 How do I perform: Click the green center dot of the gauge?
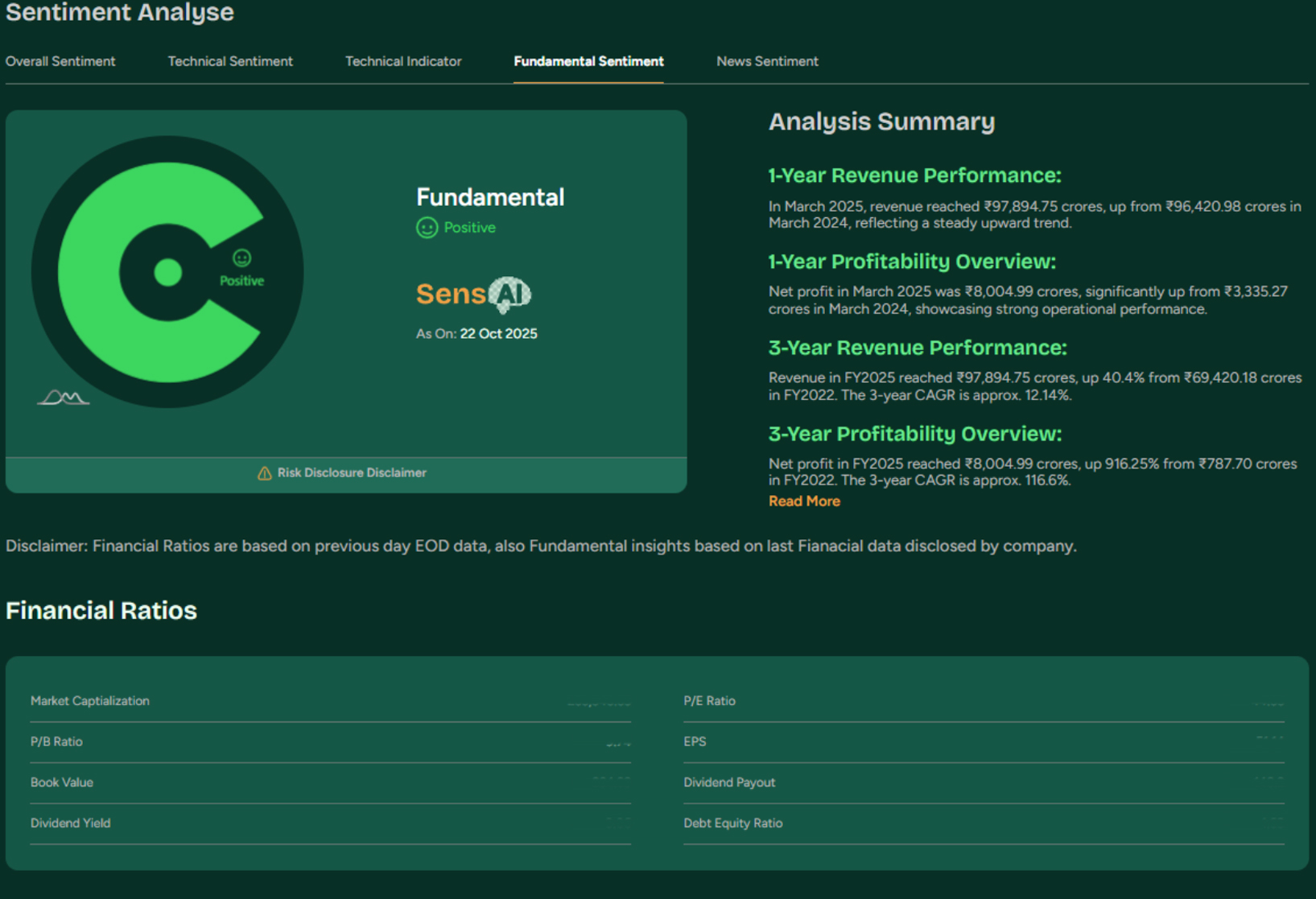pos(167,273)
